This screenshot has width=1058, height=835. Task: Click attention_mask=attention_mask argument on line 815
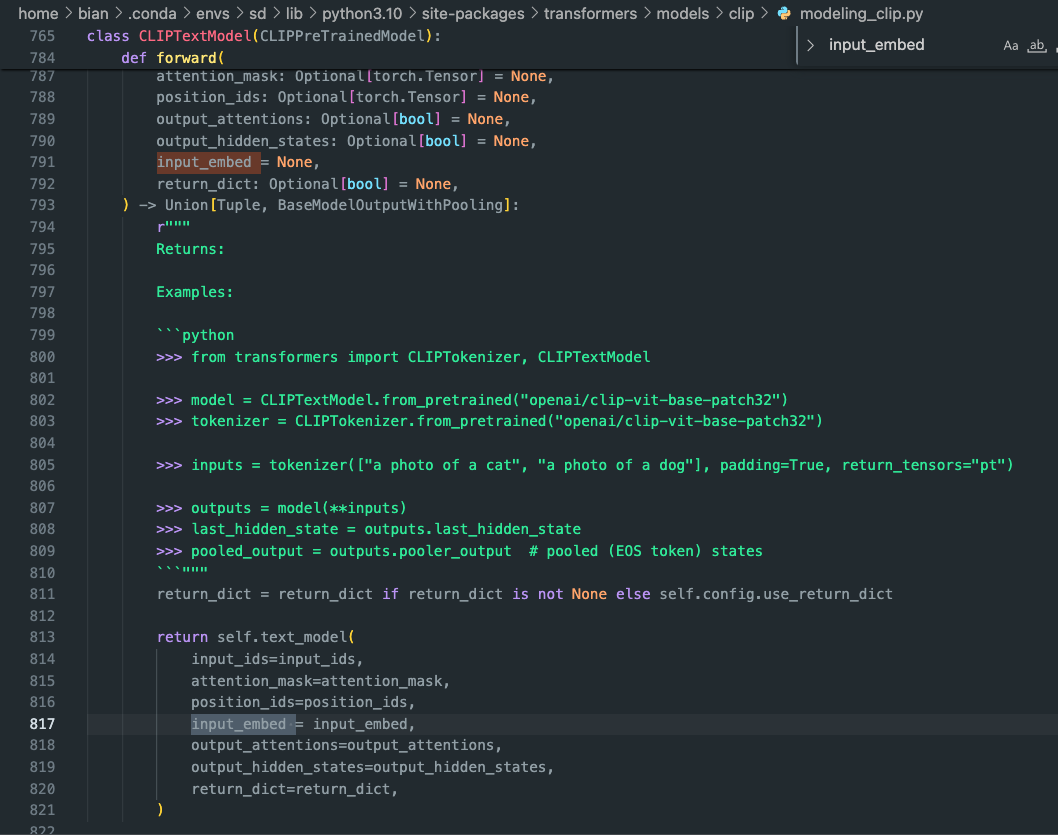tap(320, 681)
